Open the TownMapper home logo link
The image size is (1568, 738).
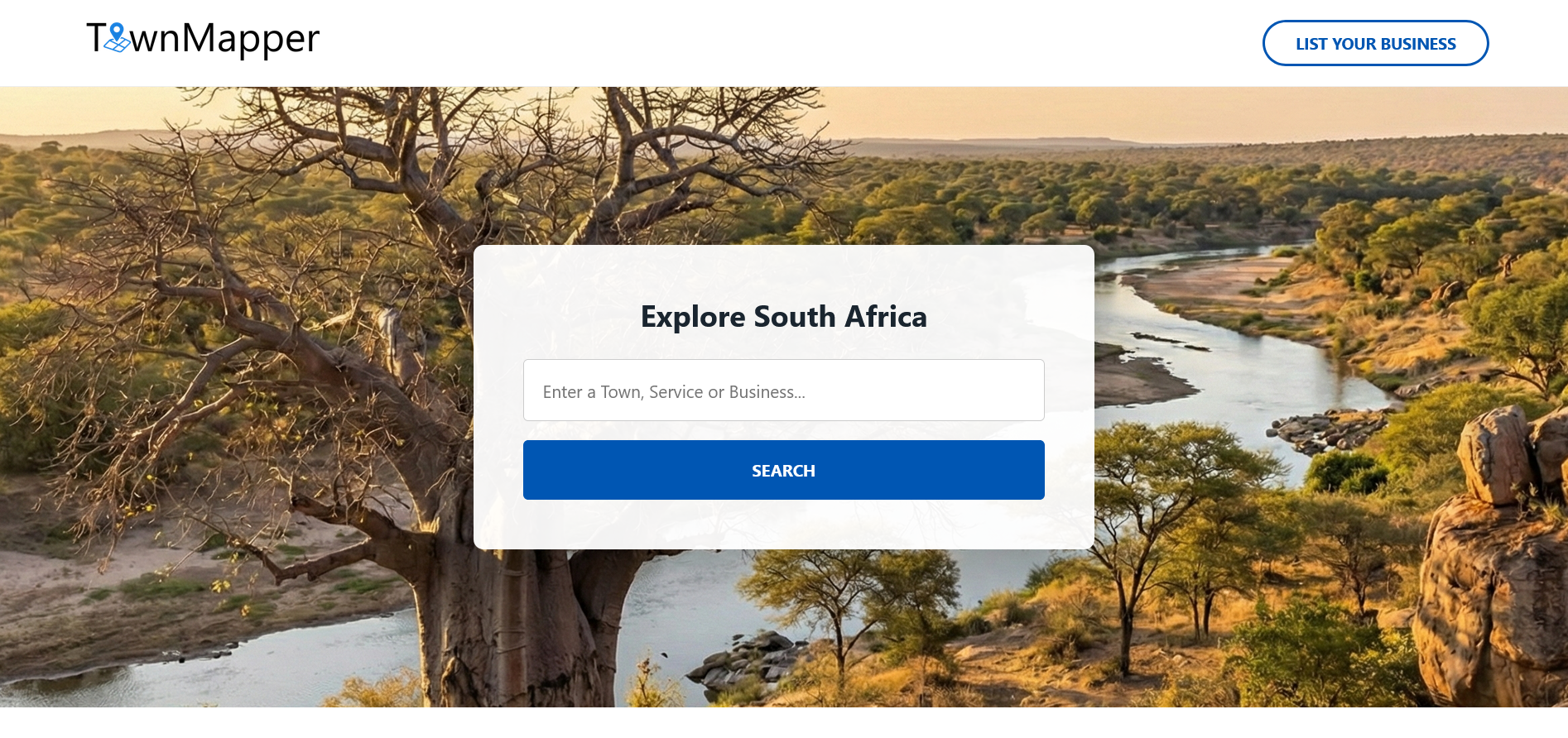pyautogui.click(x=203, y=39)
